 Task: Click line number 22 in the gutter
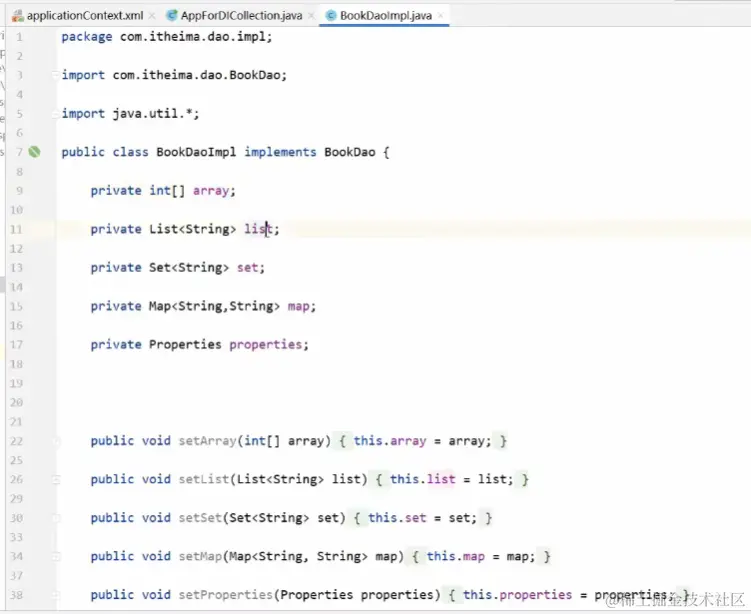coord(16,441)
